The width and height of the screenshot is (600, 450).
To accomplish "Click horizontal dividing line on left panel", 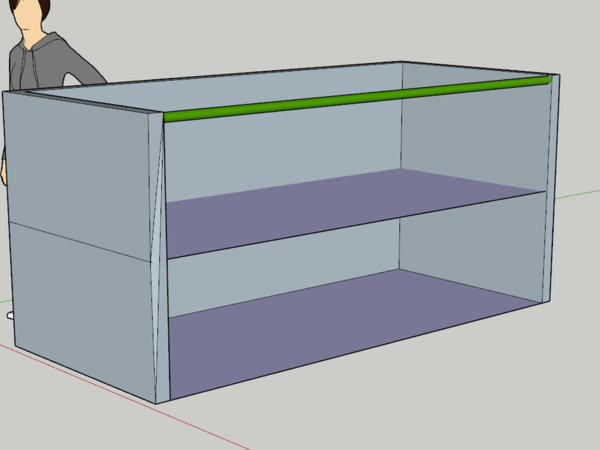I will coord(80,241).
